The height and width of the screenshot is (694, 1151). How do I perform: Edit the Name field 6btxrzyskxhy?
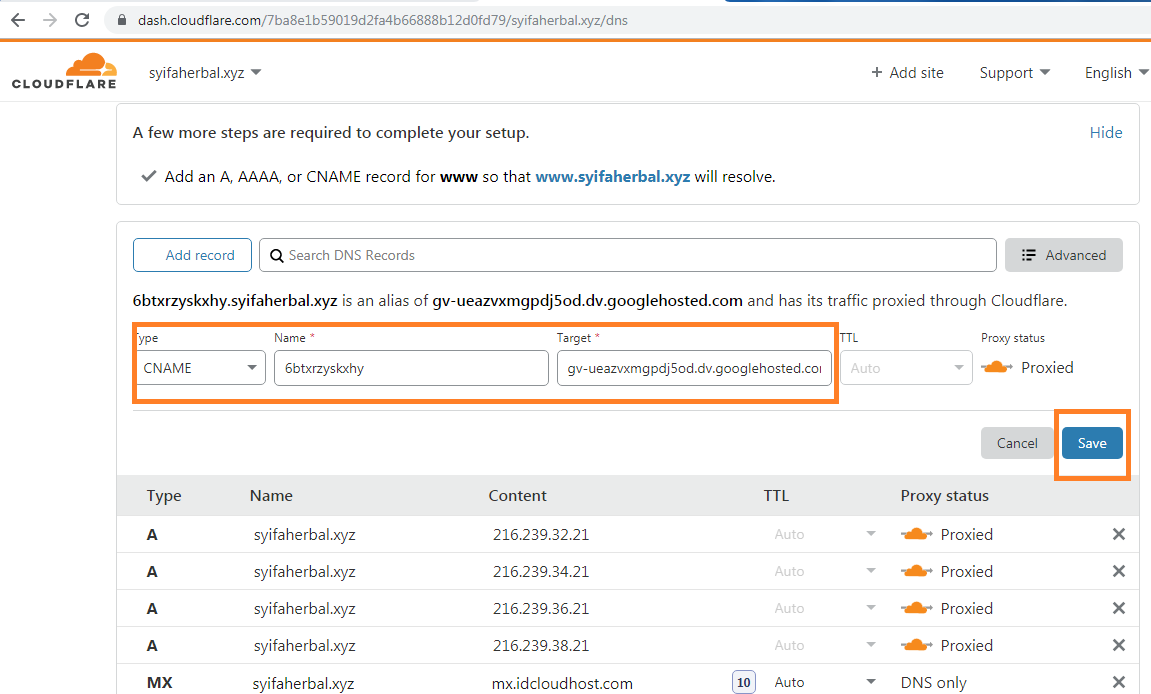tap(411, 368)
